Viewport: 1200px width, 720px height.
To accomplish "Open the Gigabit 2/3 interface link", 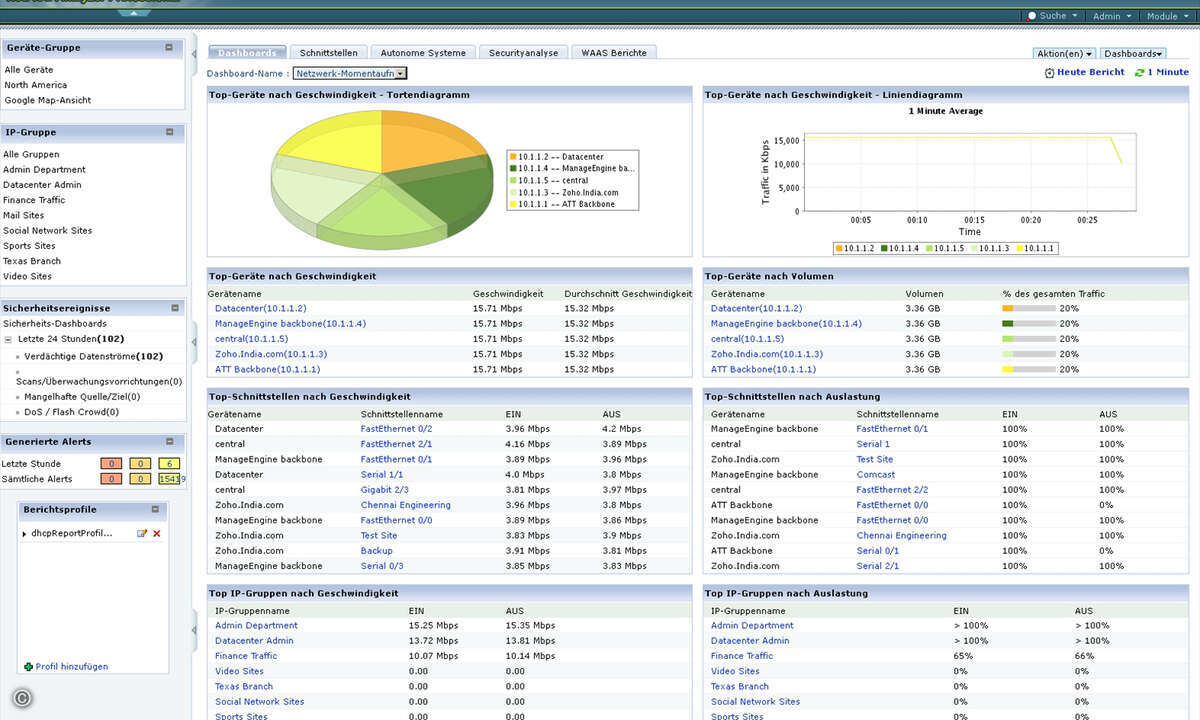I will [385, 490].
